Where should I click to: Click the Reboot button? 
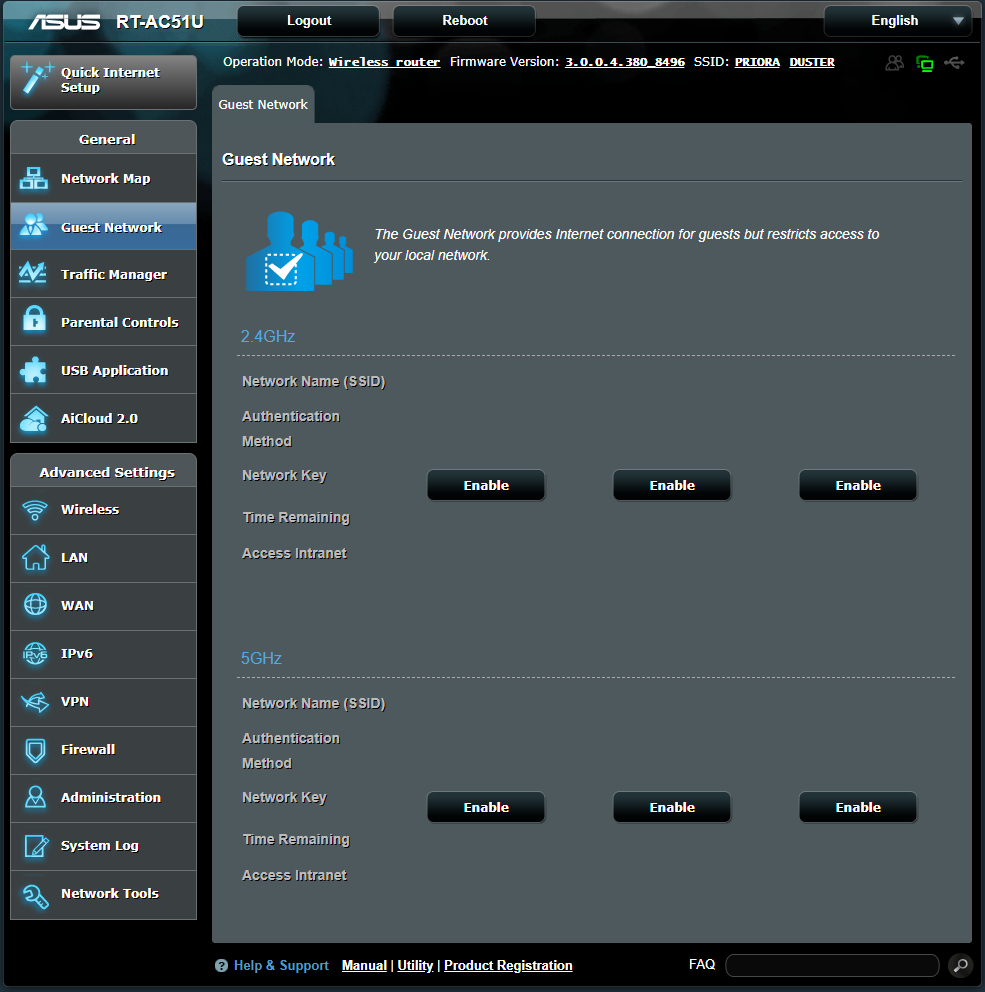point(464,21)
